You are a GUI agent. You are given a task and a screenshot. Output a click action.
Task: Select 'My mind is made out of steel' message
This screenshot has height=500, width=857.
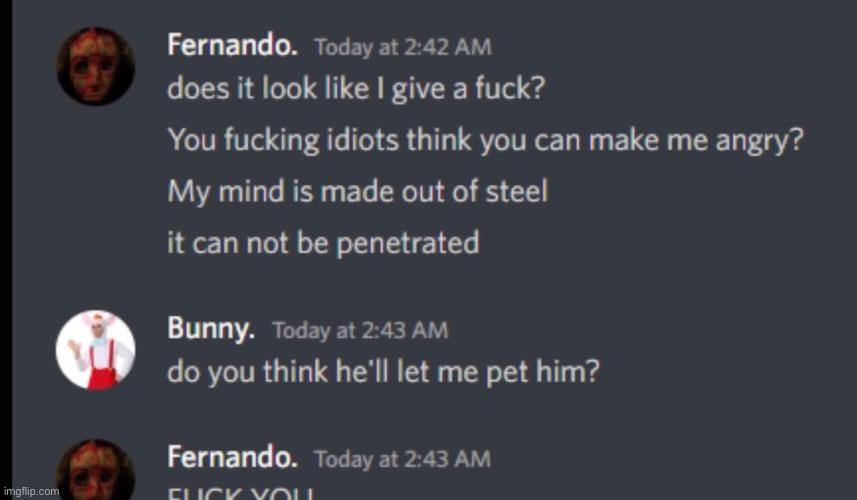pos(357,192)
